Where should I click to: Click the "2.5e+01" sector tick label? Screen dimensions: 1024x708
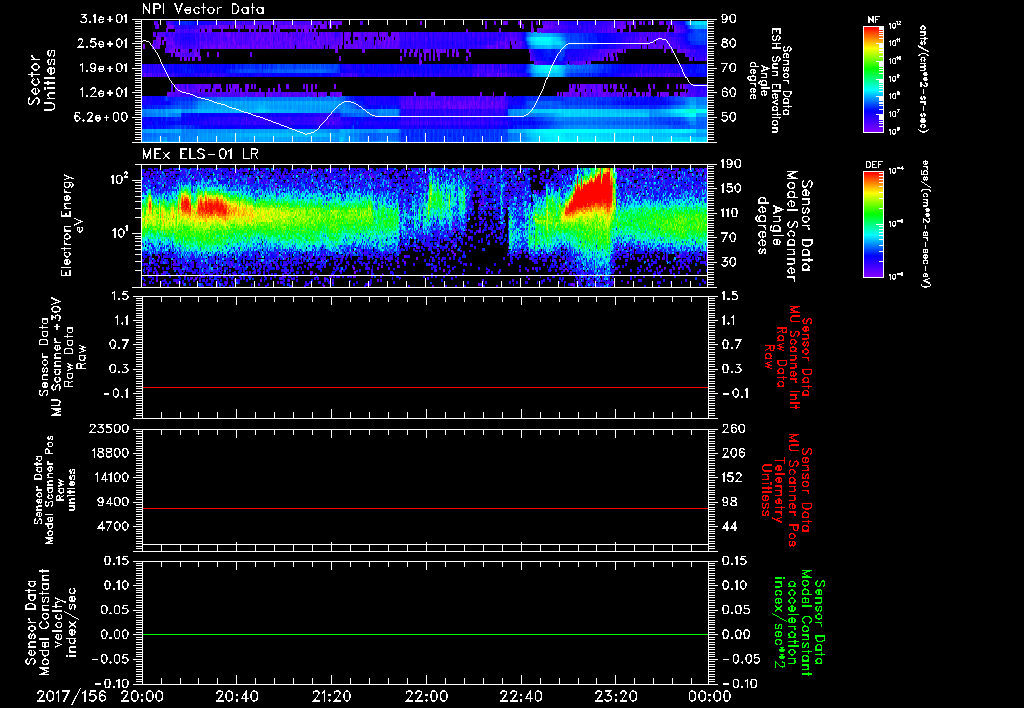tap(104, 43)
